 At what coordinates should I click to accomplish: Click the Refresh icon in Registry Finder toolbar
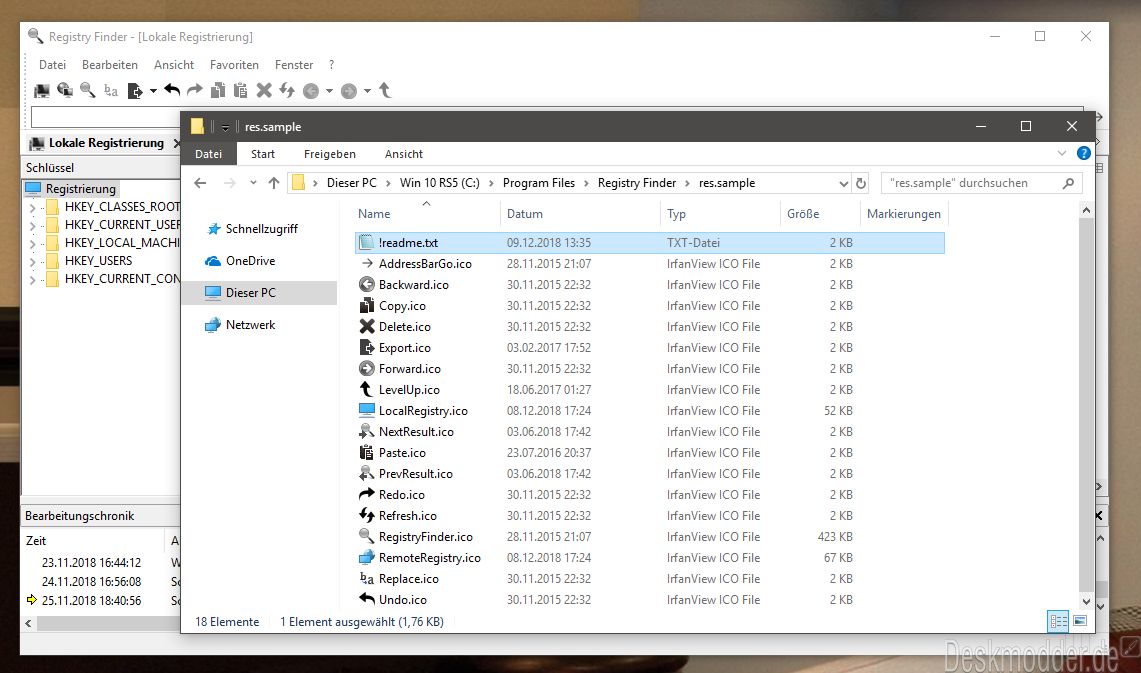[287, 90]
